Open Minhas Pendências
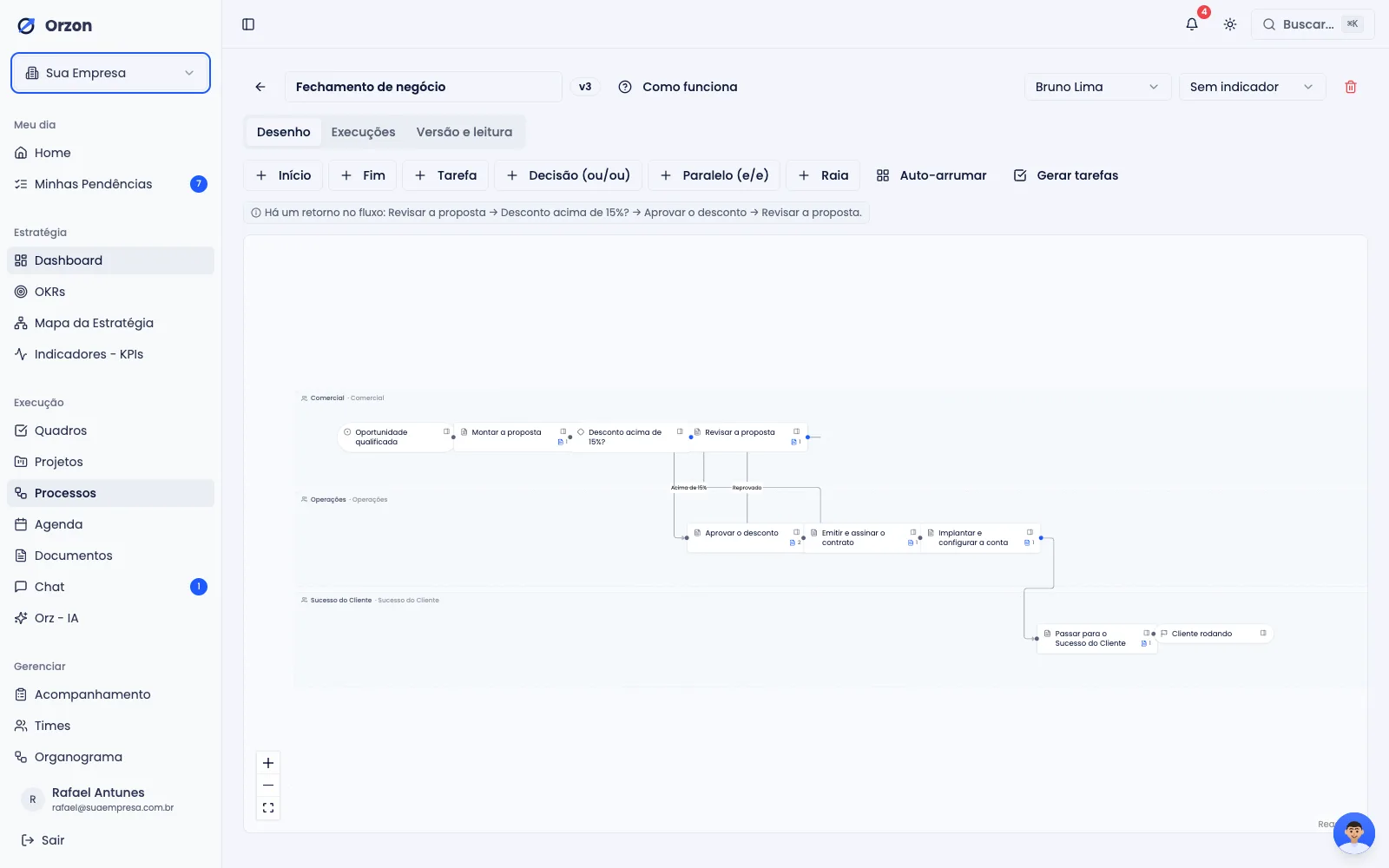The height and width of the screenshot is (868, 1389). pyautogui.click(x=110, y=184)
